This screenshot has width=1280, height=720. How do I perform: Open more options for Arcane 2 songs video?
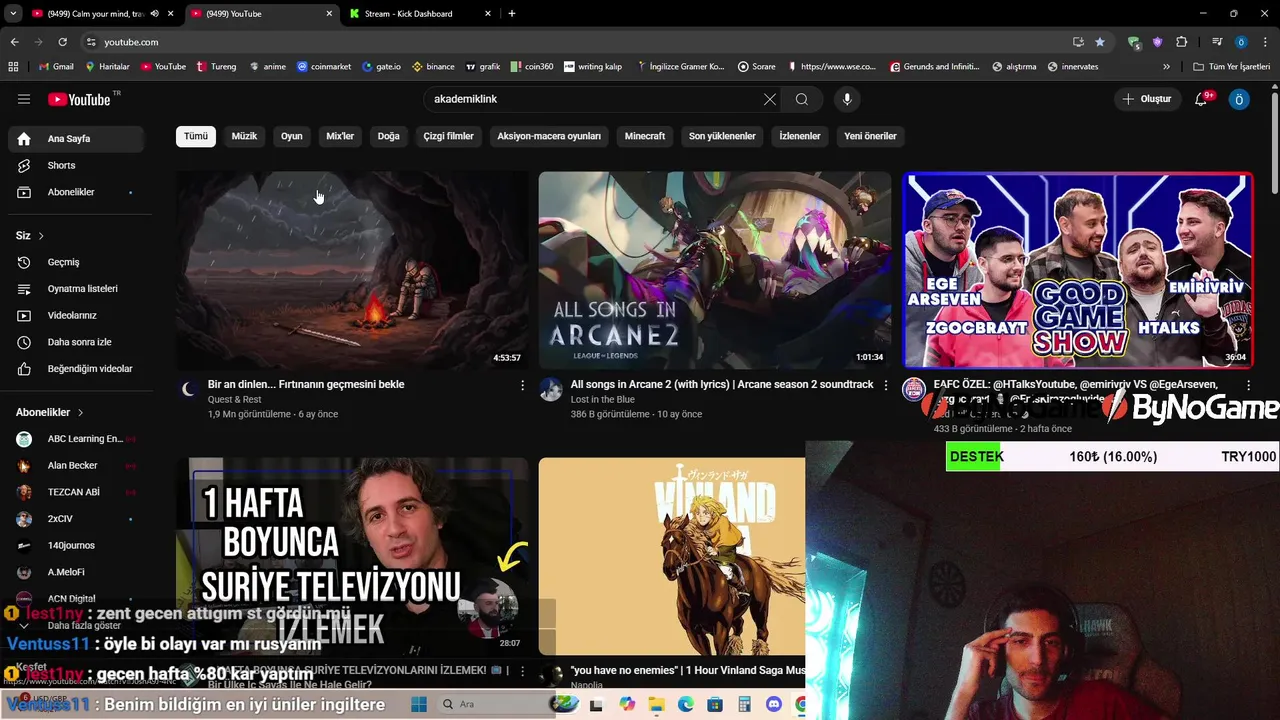pos(885,385)
